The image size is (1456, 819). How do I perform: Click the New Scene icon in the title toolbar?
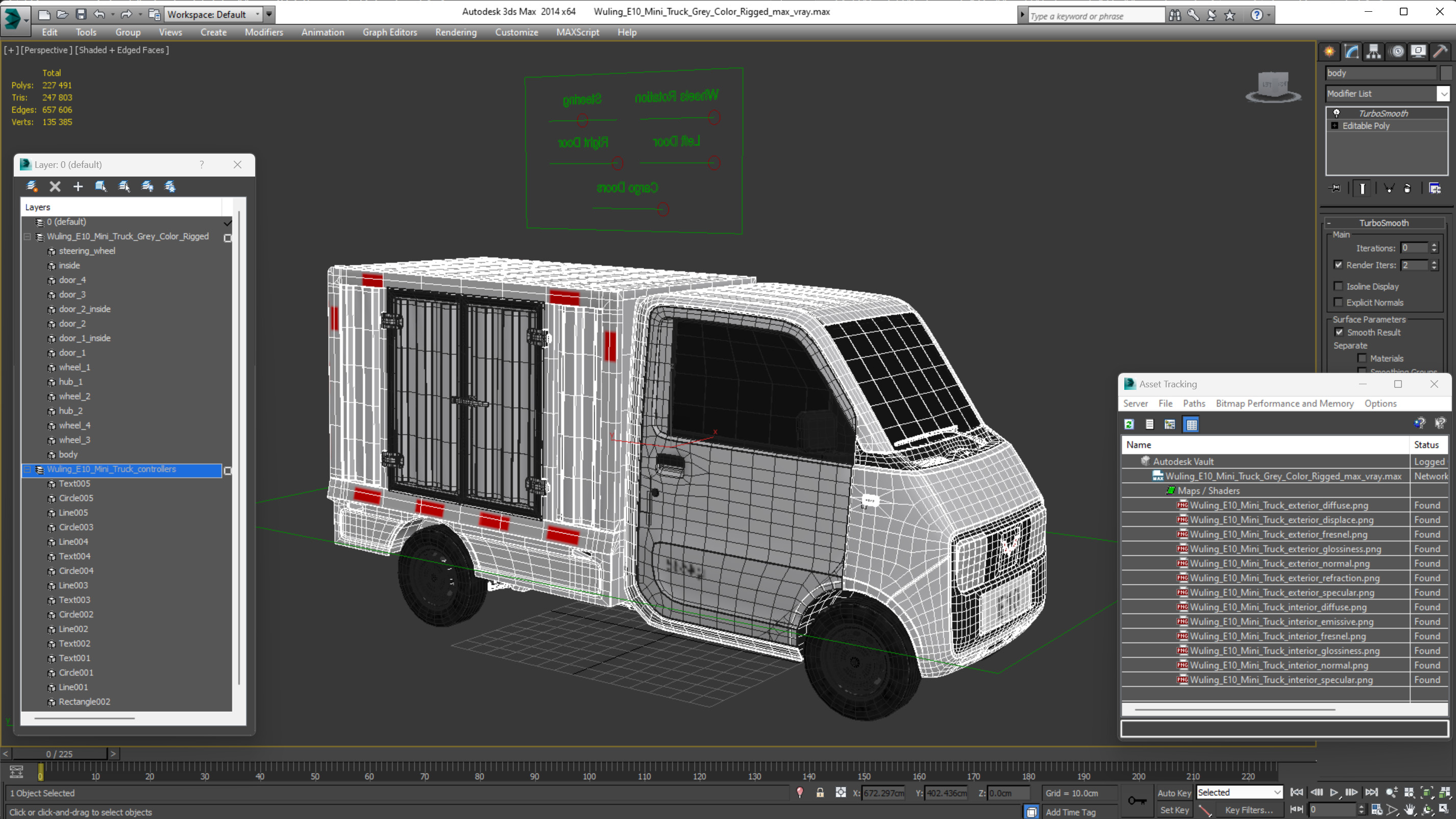(x=44, y=14)
